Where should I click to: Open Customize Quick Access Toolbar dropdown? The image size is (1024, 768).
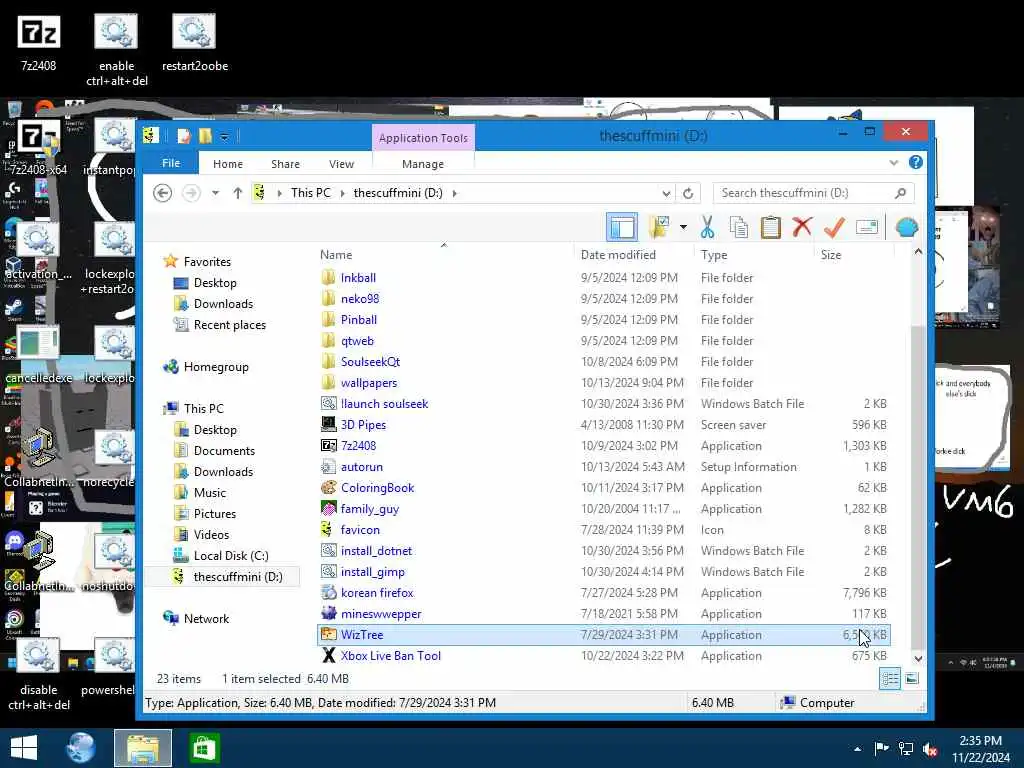coord(224,136)
